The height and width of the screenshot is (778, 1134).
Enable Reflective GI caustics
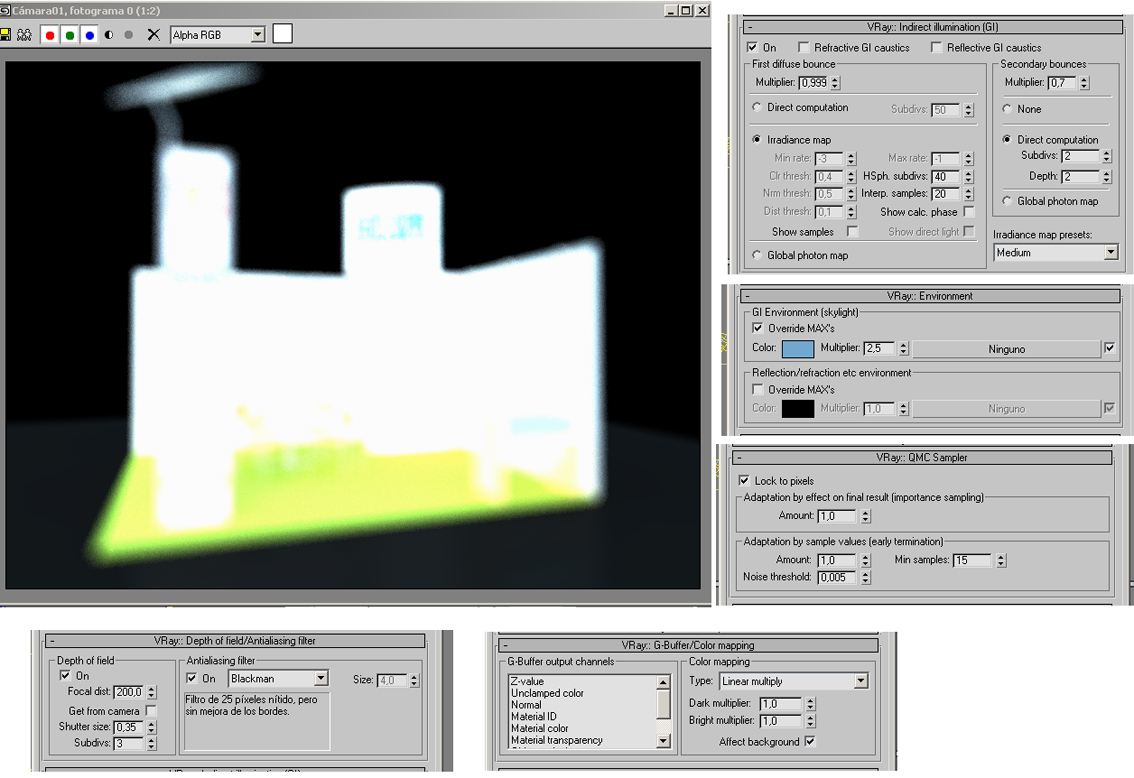pyautogui.click(x=936, y=47)
